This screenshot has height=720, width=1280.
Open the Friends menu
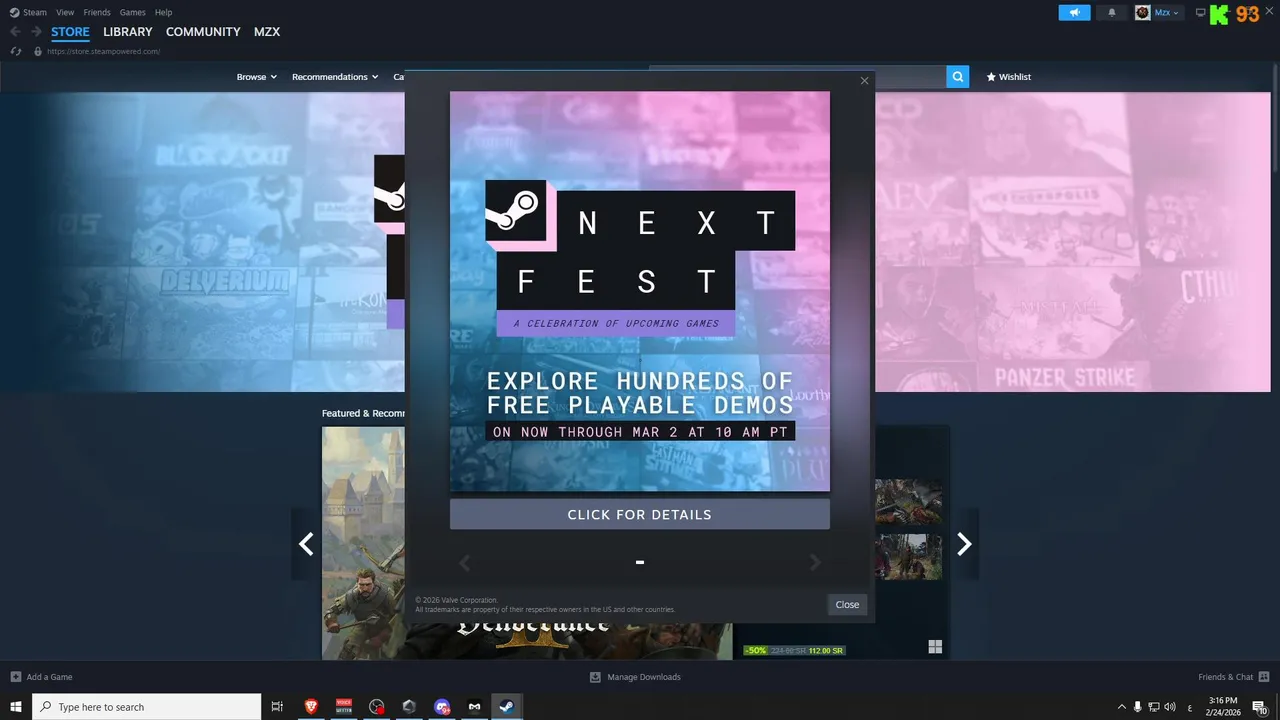(97, 12)
